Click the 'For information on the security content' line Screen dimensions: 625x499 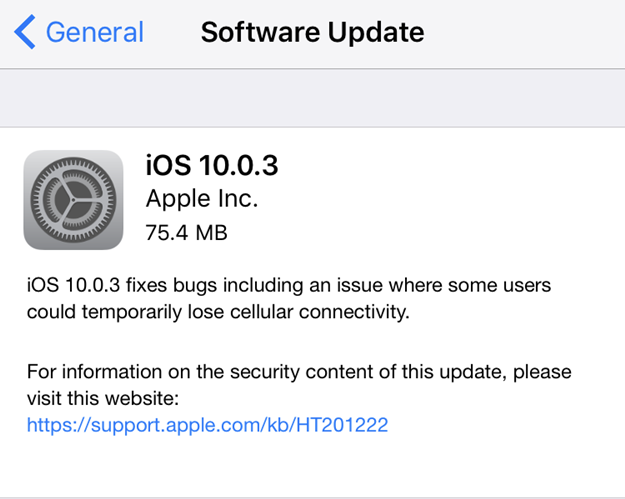point(299,372)
